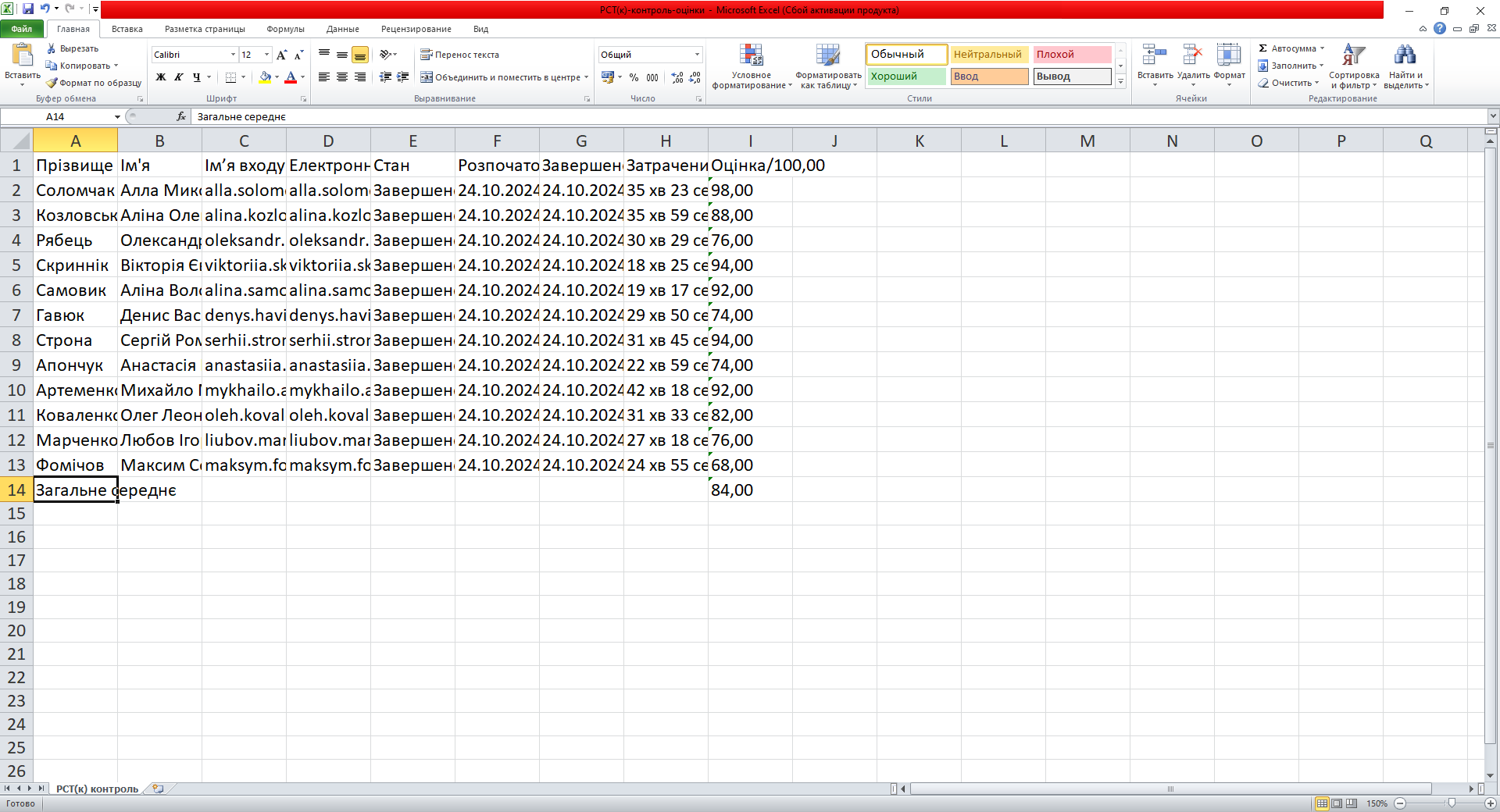Align text to middle of cell
Screen dimensions: 1500x812
pos(342,55)
